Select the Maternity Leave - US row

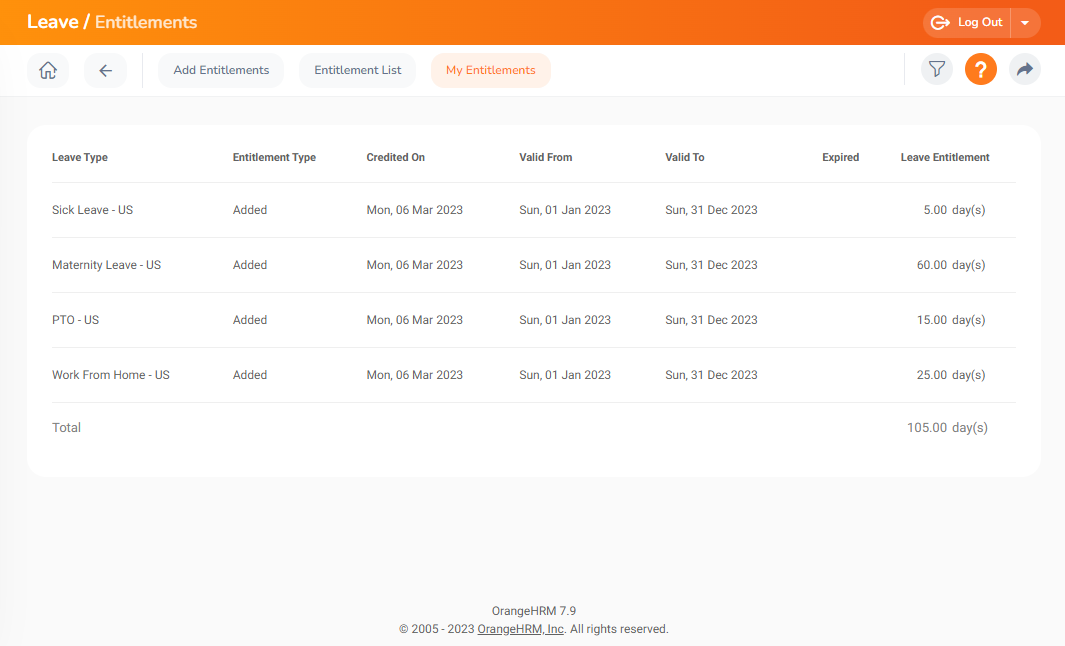[534, 265]
